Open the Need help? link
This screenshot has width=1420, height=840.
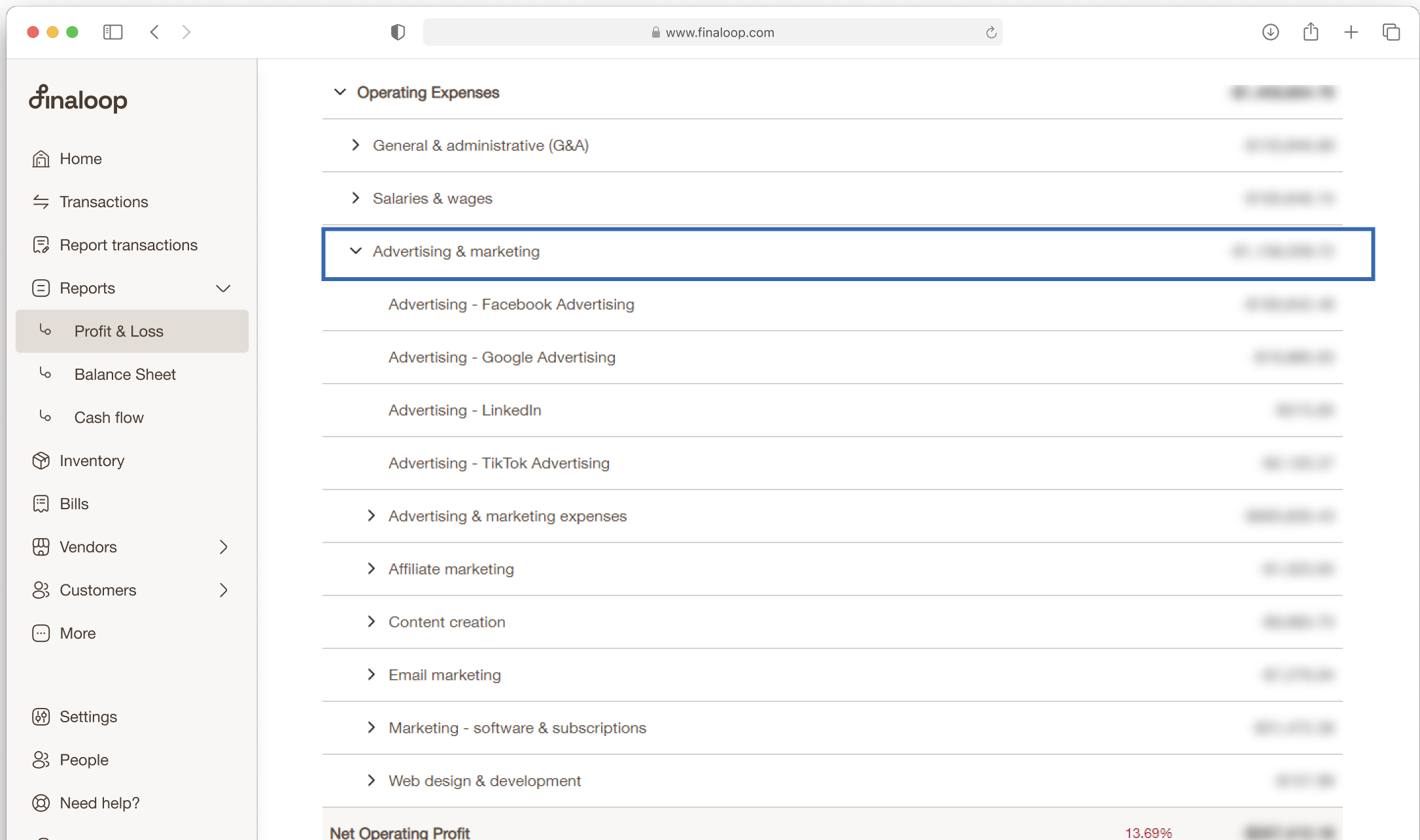pyautogui.click(x=99, y=803)
